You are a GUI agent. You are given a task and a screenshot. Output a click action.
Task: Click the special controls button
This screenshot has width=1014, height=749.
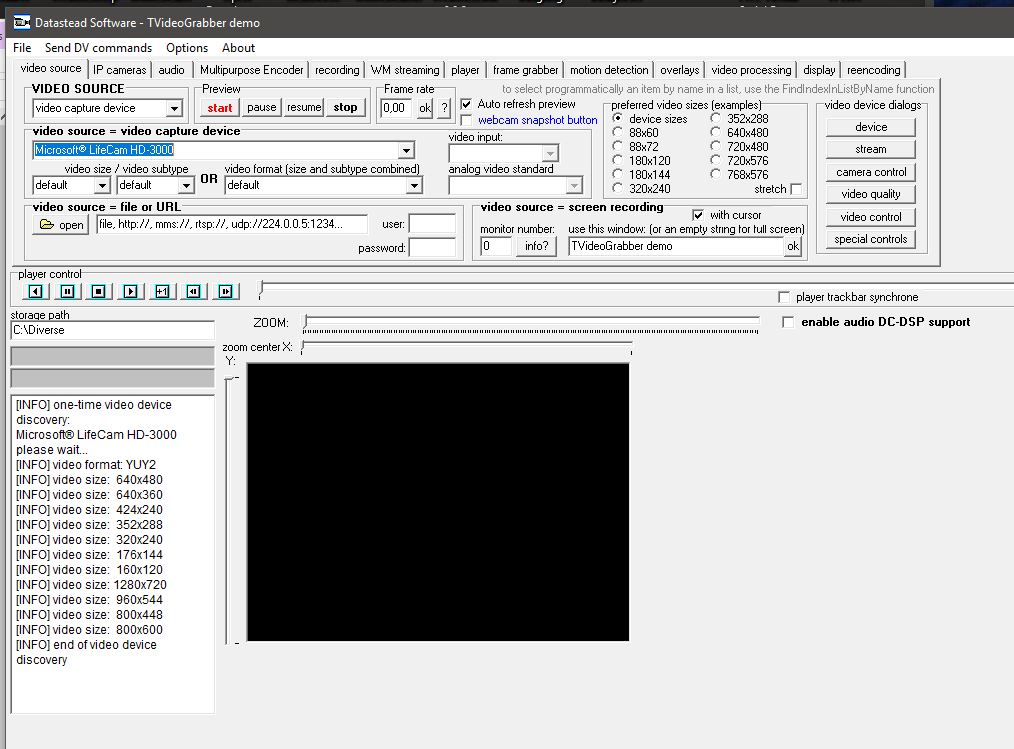click(x=871, y=239)
